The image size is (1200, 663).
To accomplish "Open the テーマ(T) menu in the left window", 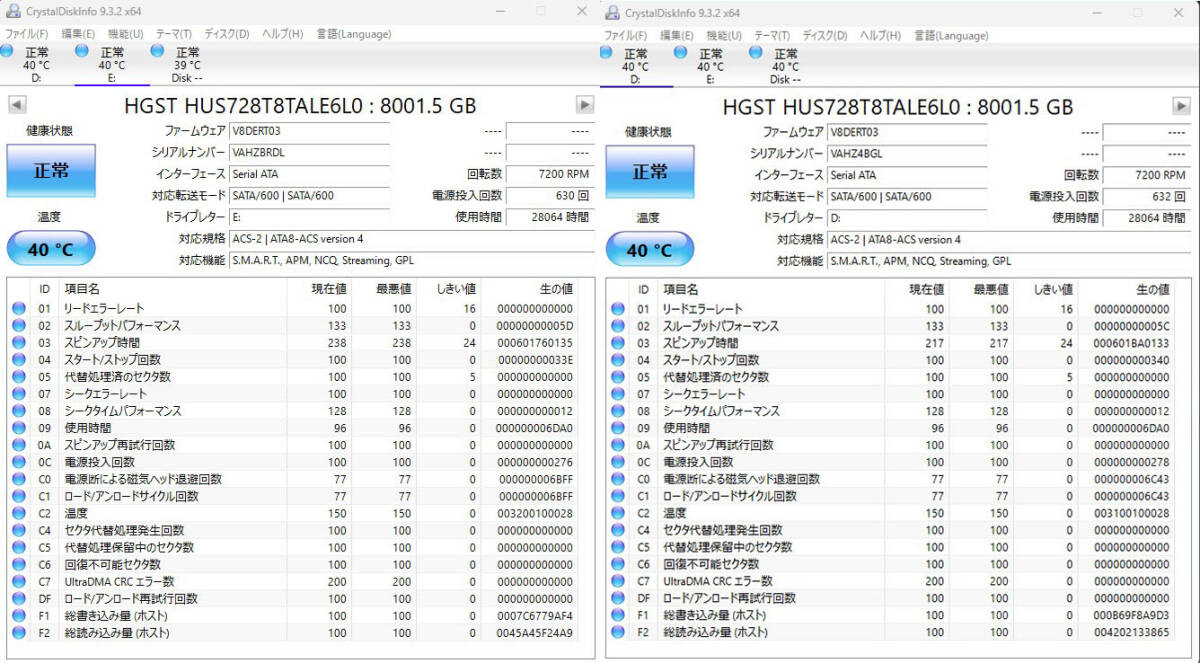I will click(174, 34).
